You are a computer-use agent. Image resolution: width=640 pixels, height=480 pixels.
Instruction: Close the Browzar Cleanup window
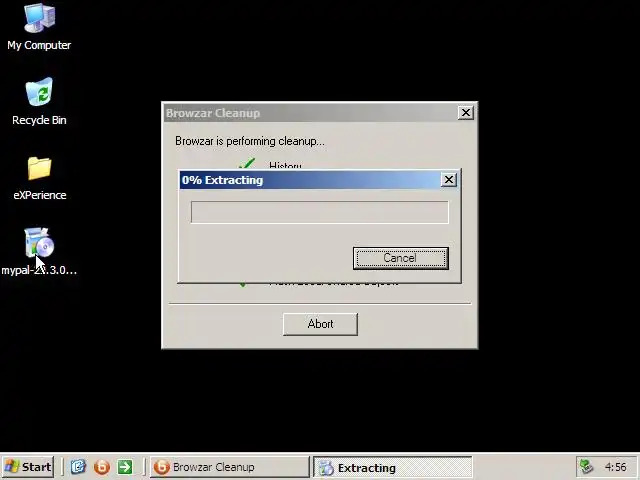465,113
